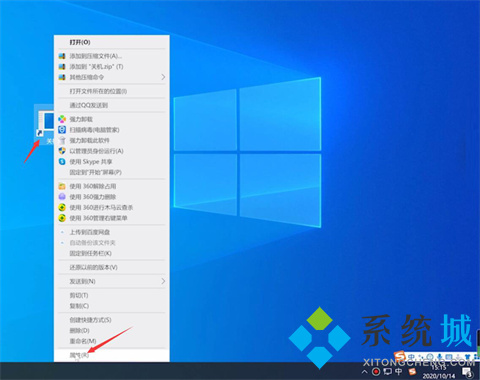
Task: Click the colorful 强力卸载 entry
Action: [112, 119]
